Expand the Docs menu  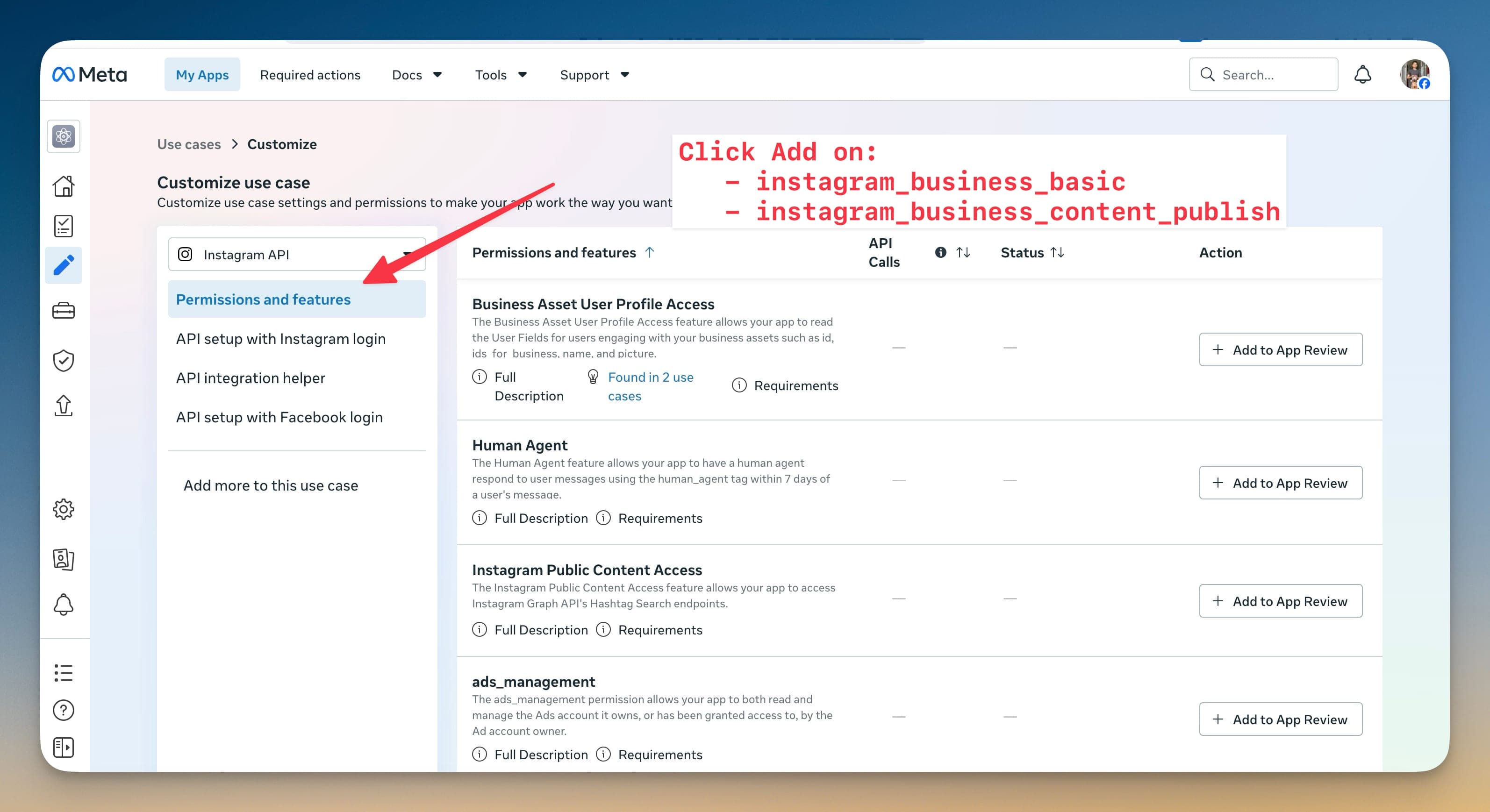click(x=417, y=75)
